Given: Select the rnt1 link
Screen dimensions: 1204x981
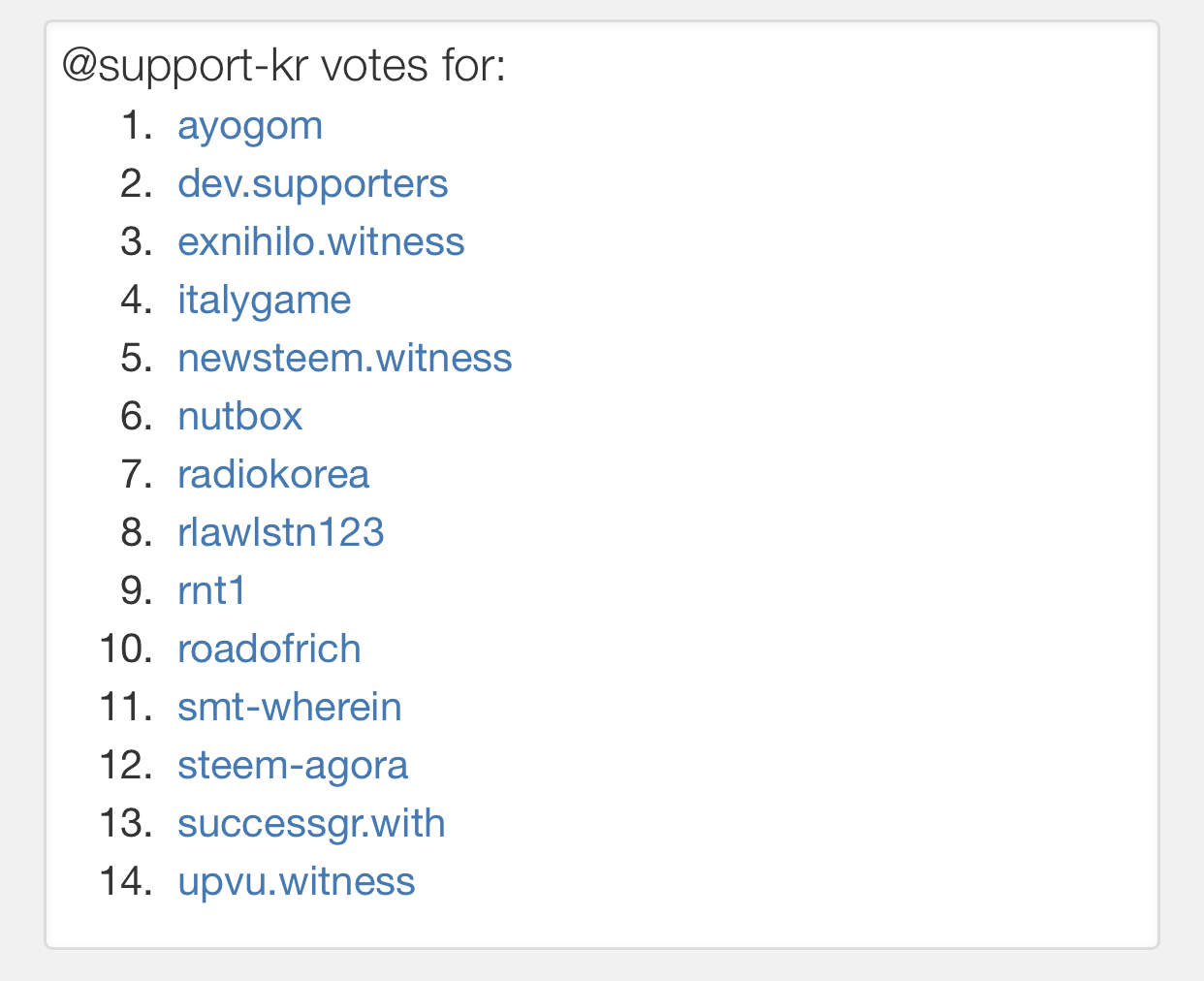Looking at the screenshot, I should (x=211, y=591).
